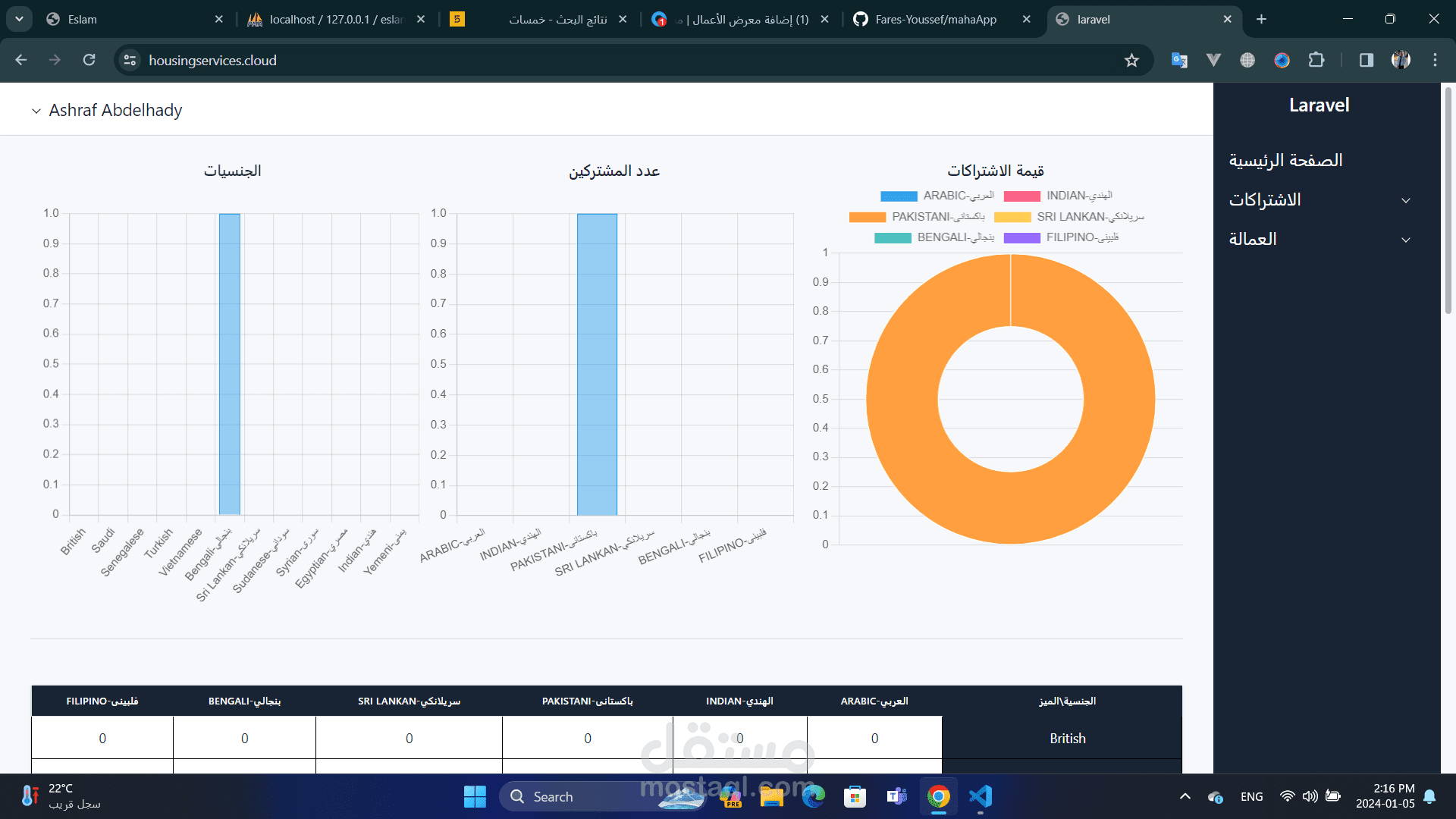This screenshot has width=1456, height=819.
Task: Switch to the إضافة معرض الأعمال tab
Action: pyautogui.click(x=740, y=19)
